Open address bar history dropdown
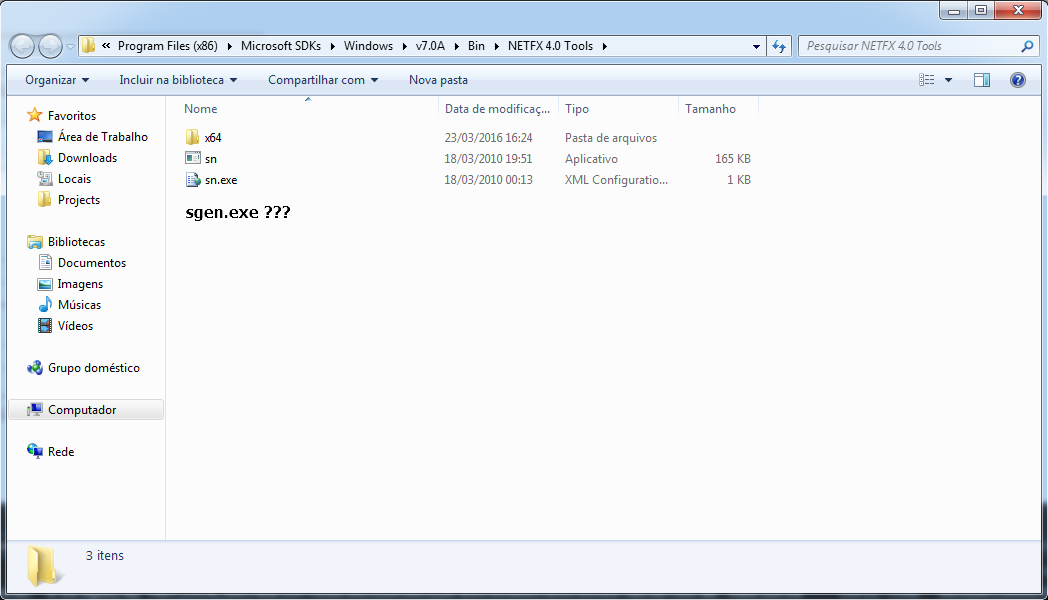Screen dimensions: 1048x600 point(756,46)
